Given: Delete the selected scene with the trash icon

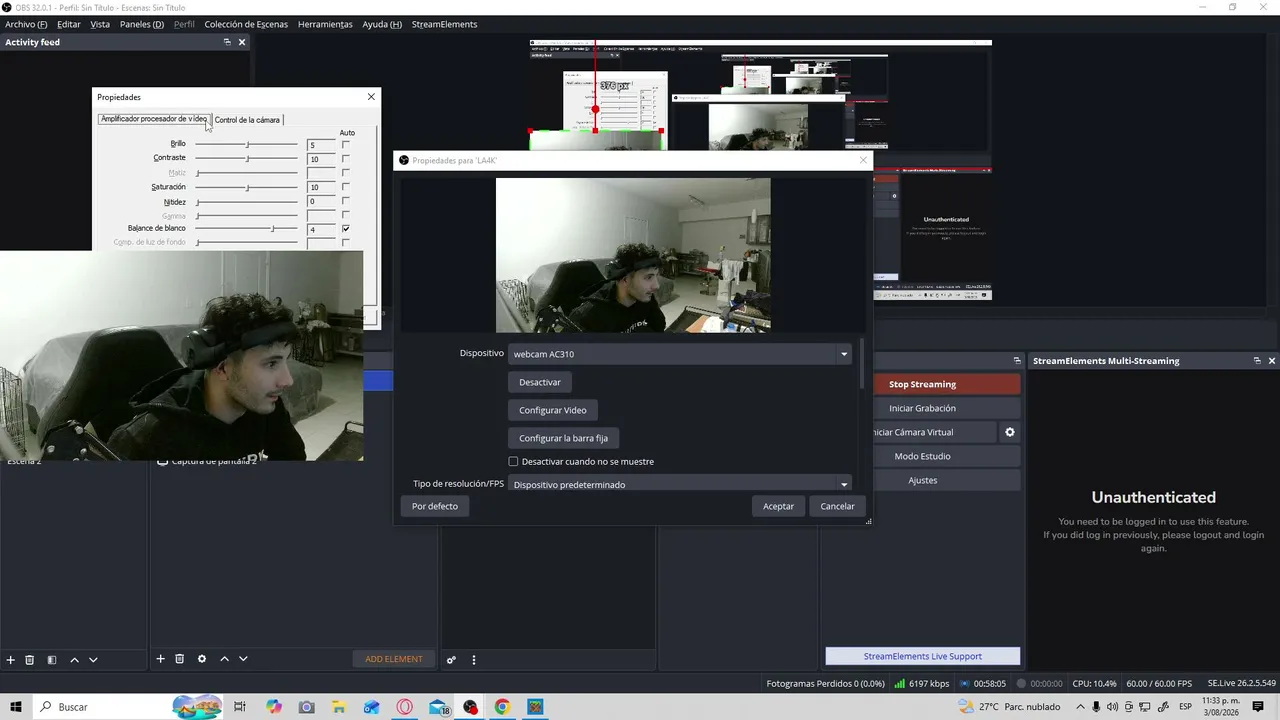Looking at the screenshot, I should tap(30, 660).
